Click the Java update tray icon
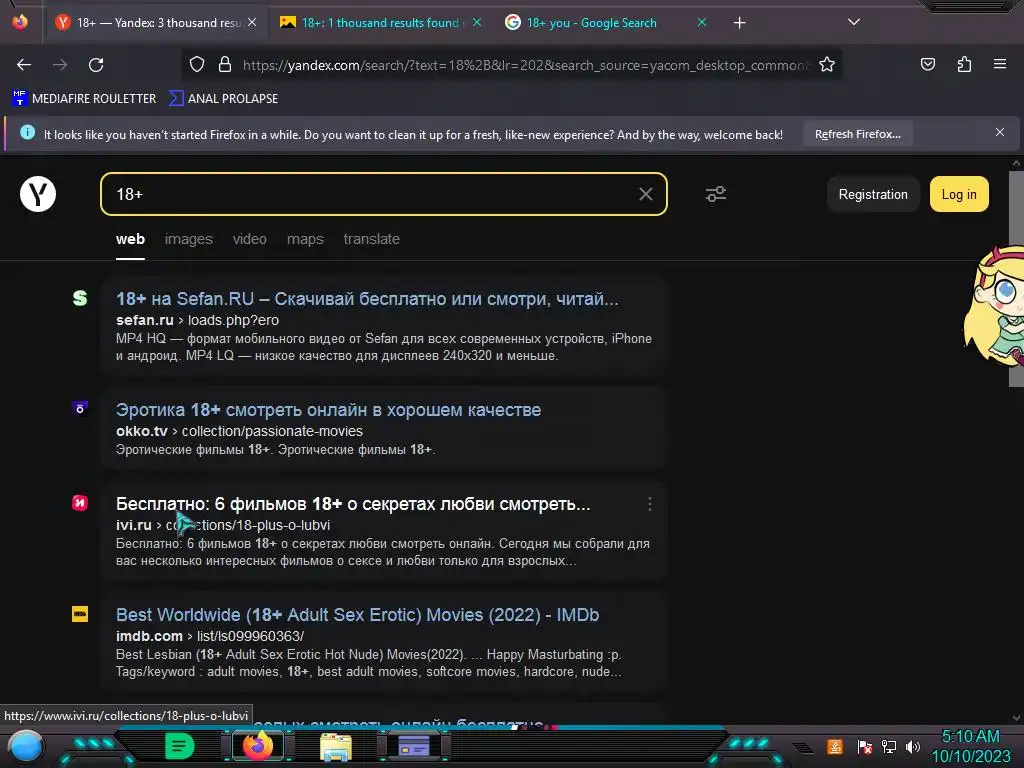1024x768 pixels. coord(835,746)
